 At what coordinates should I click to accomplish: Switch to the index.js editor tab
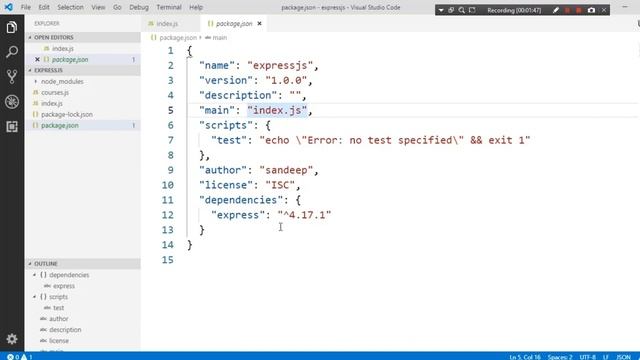167,24
